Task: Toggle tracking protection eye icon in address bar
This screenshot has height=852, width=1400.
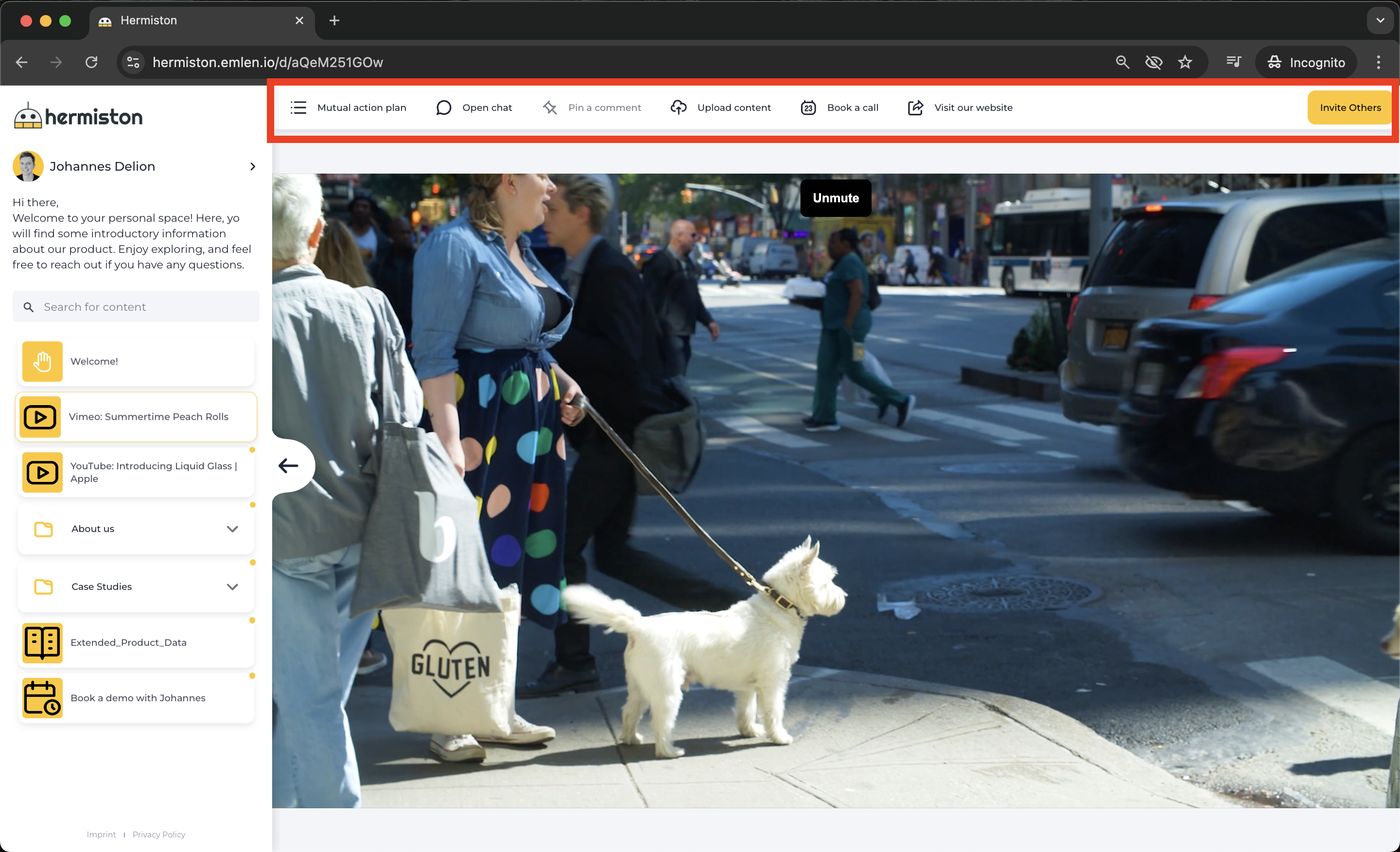Action: 1154,62
